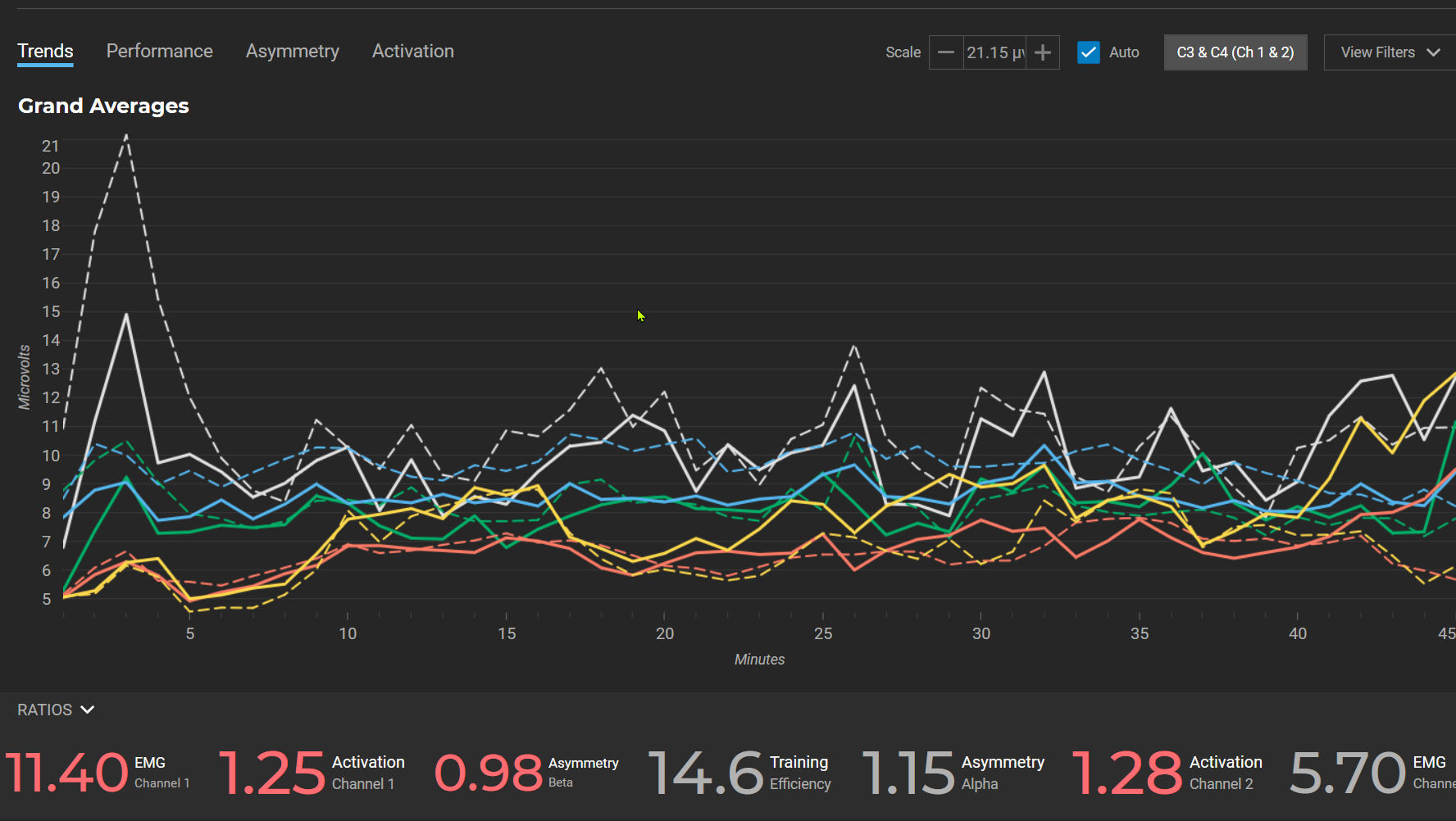Collapse the RATIOS section chevron

(88, 710)
